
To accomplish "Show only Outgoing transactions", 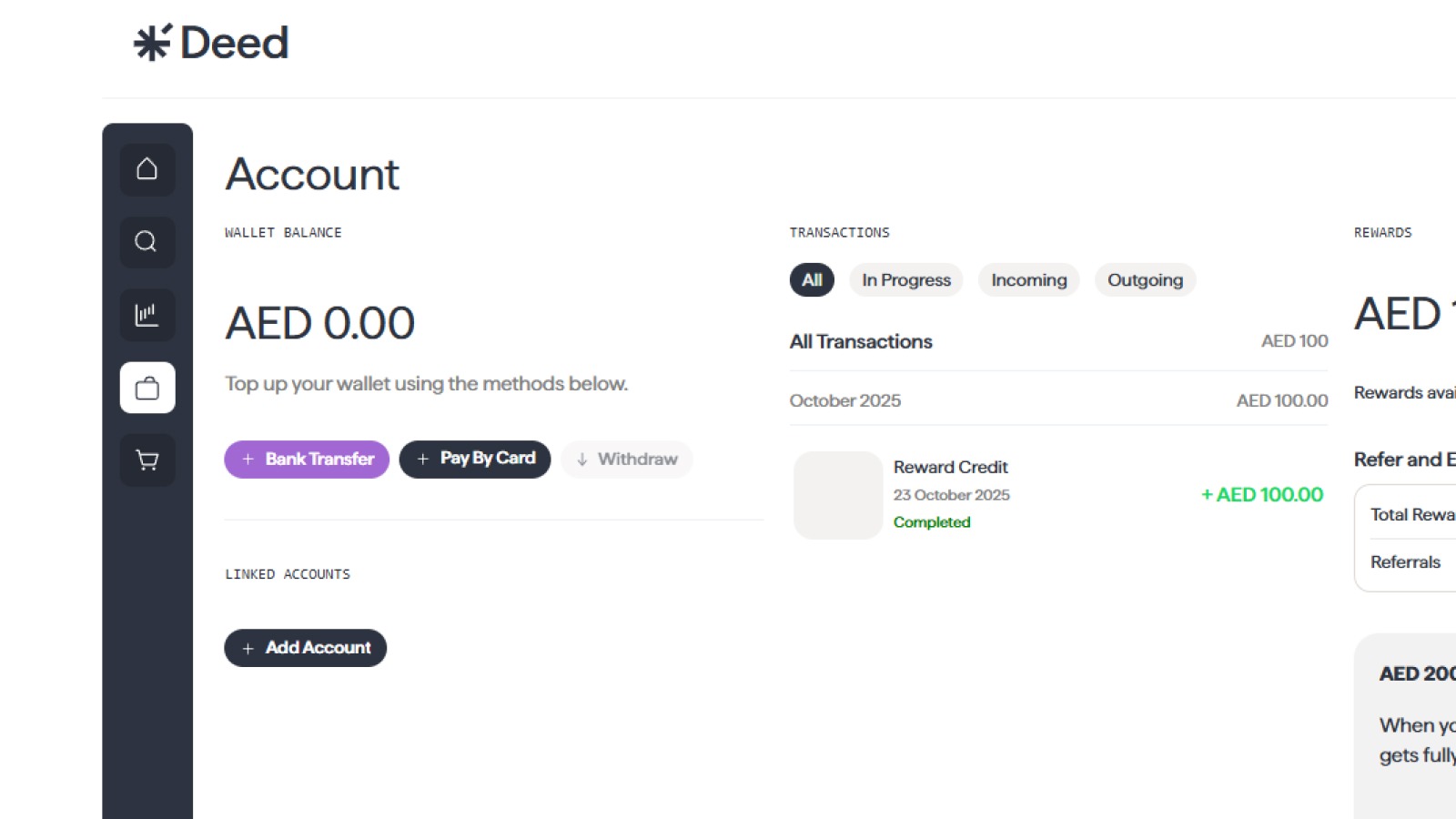I will [1145, 280].
